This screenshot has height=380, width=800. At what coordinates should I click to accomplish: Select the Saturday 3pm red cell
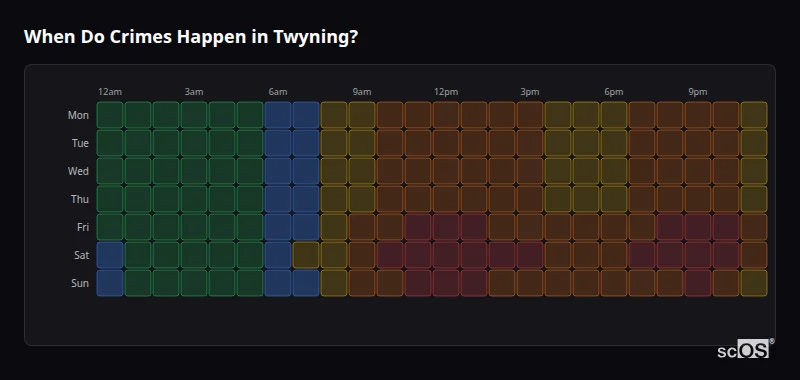tap(530, 255)
